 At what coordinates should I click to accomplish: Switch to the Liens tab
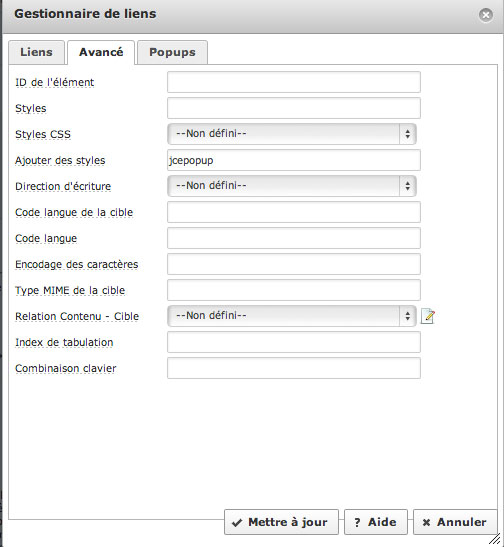tap(36, 52)
